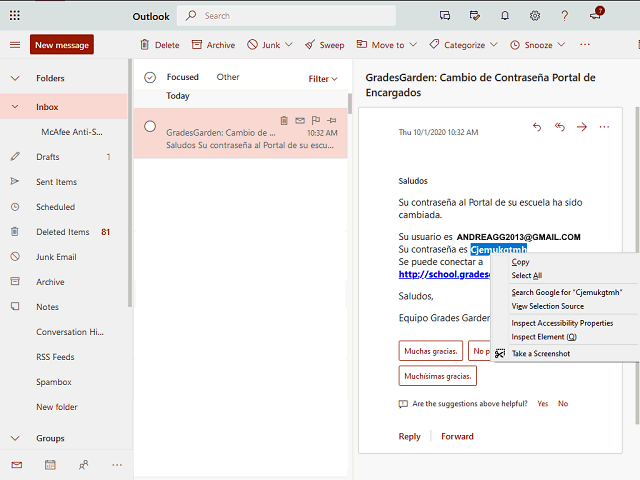Open the Deleted Items folder
The height and width of the screenshot is (480, 640).
[x=64, y=232]
